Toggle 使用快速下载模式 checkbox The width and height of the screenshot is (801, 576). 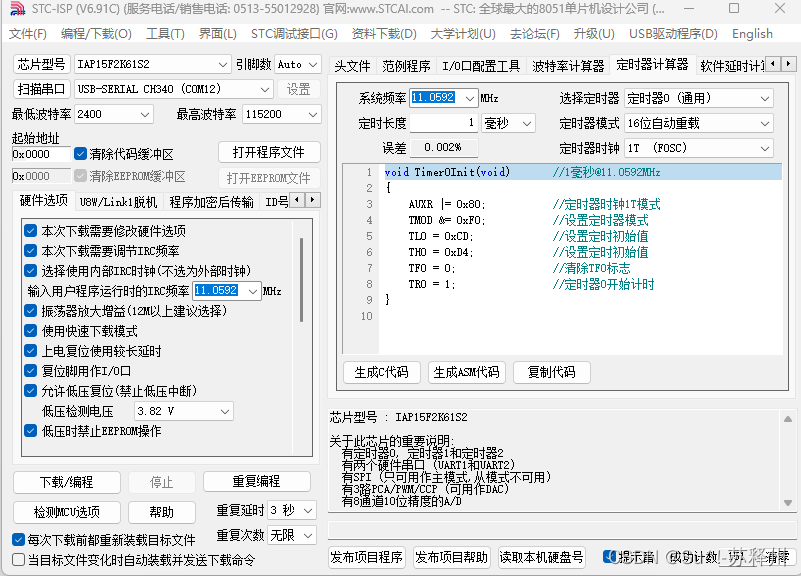tap(31, 331)
